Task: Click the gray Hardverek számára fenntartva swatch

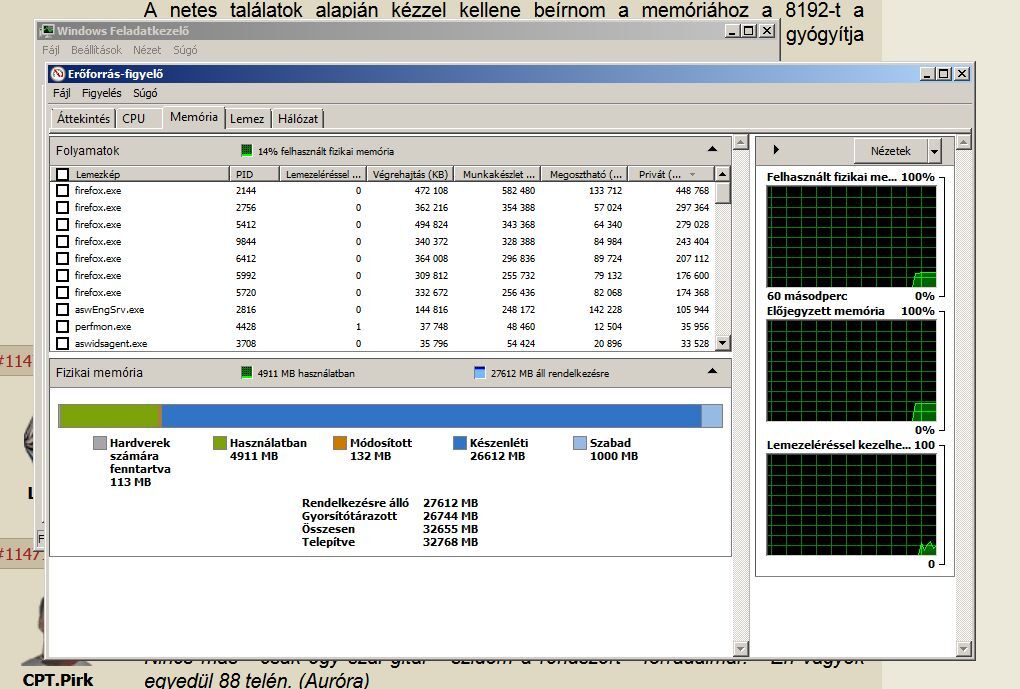Action: tap(100, 443)
